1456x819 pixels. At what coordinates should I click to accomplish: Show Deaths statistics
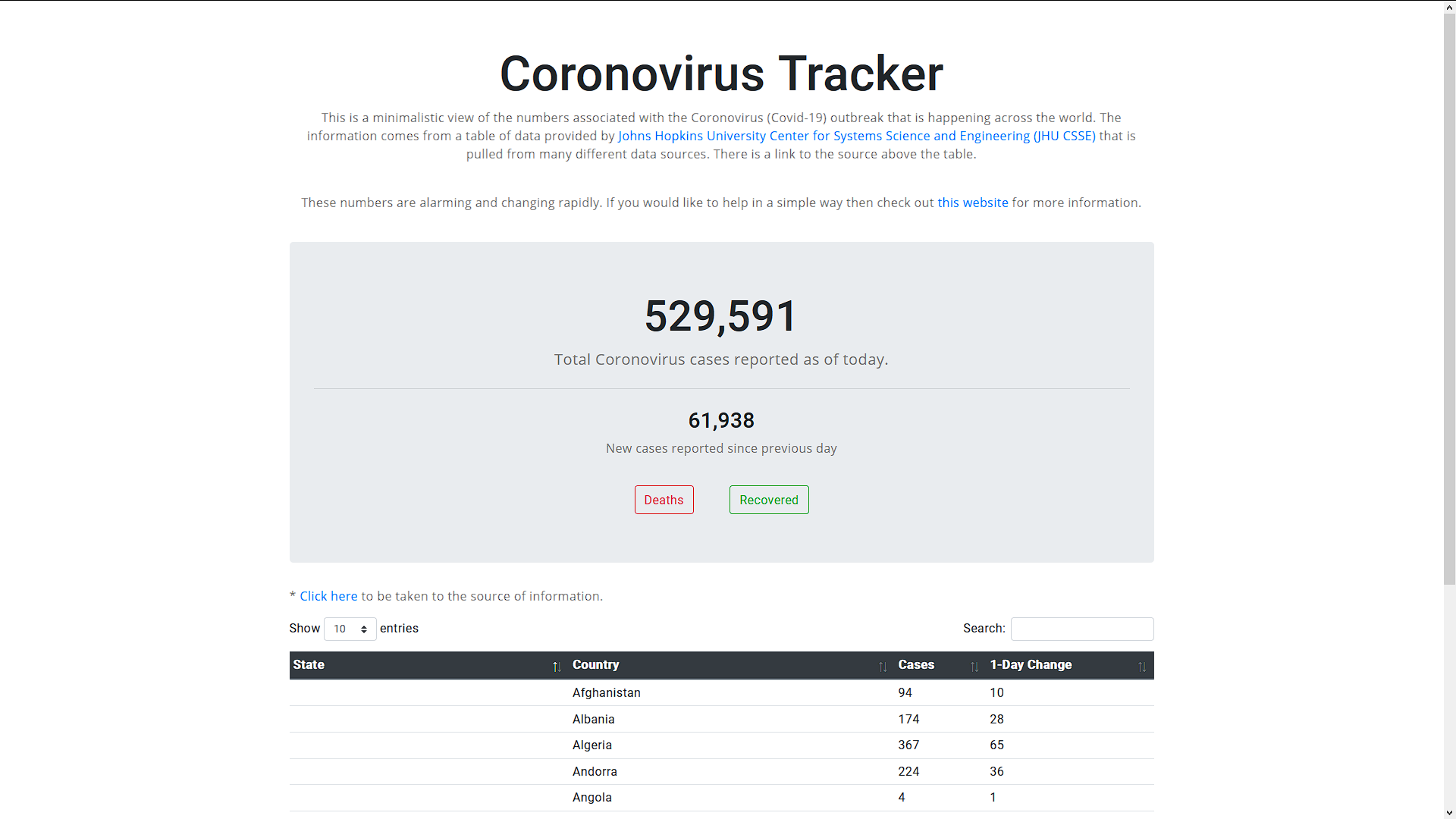664,499
